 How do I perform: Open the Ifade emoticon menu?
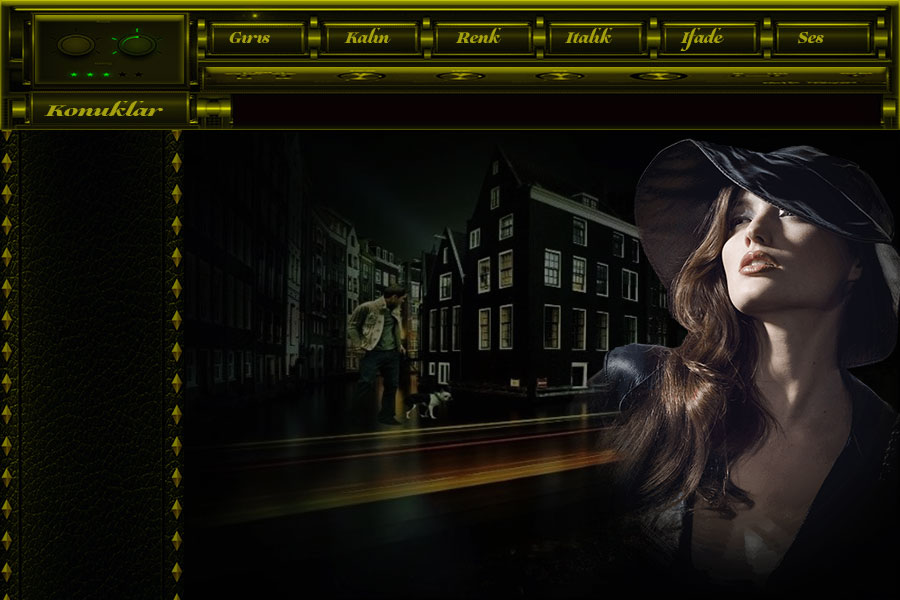[x=702, y=38]
